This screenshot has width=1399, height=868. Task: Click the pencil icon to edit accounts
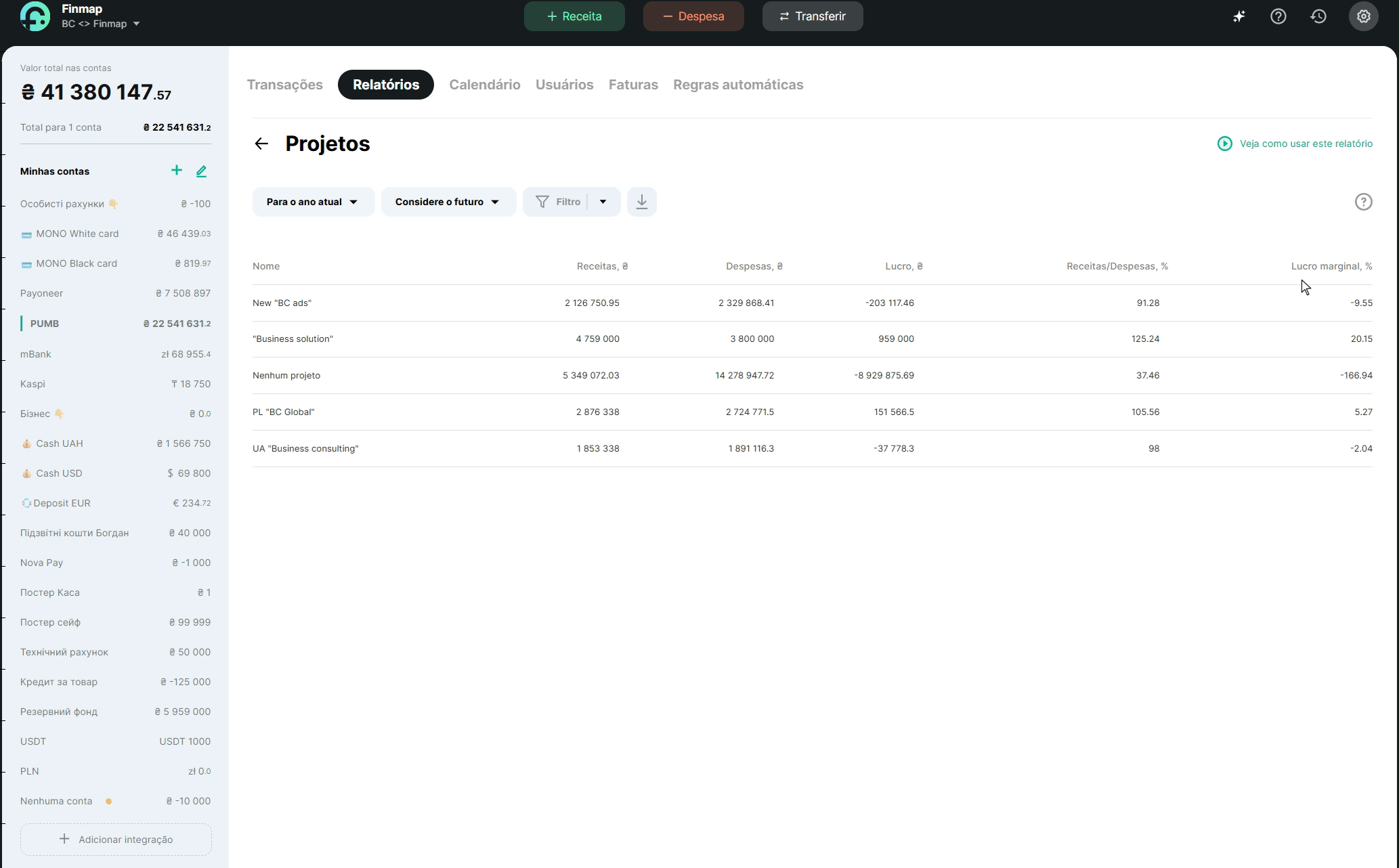(201, 171)
